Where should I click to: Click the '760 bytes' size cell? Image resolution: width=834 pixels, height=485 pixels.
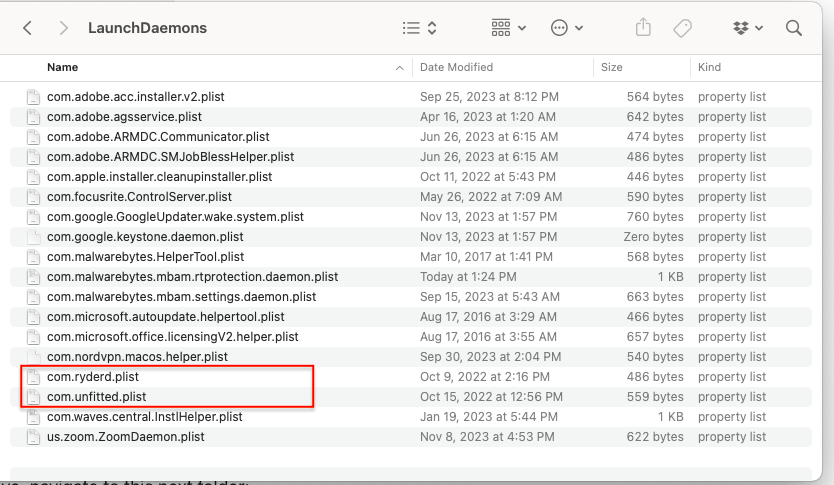click(655, 217)
